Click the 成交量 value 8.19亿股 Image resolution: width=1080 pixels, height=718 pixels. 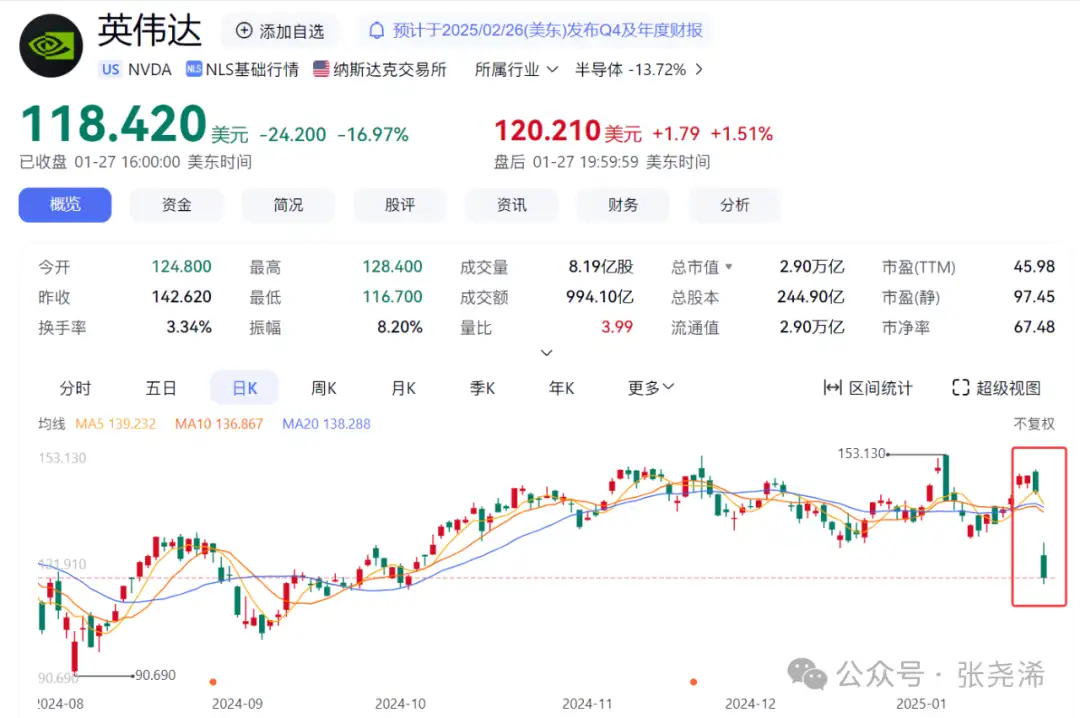pos(601,267)
